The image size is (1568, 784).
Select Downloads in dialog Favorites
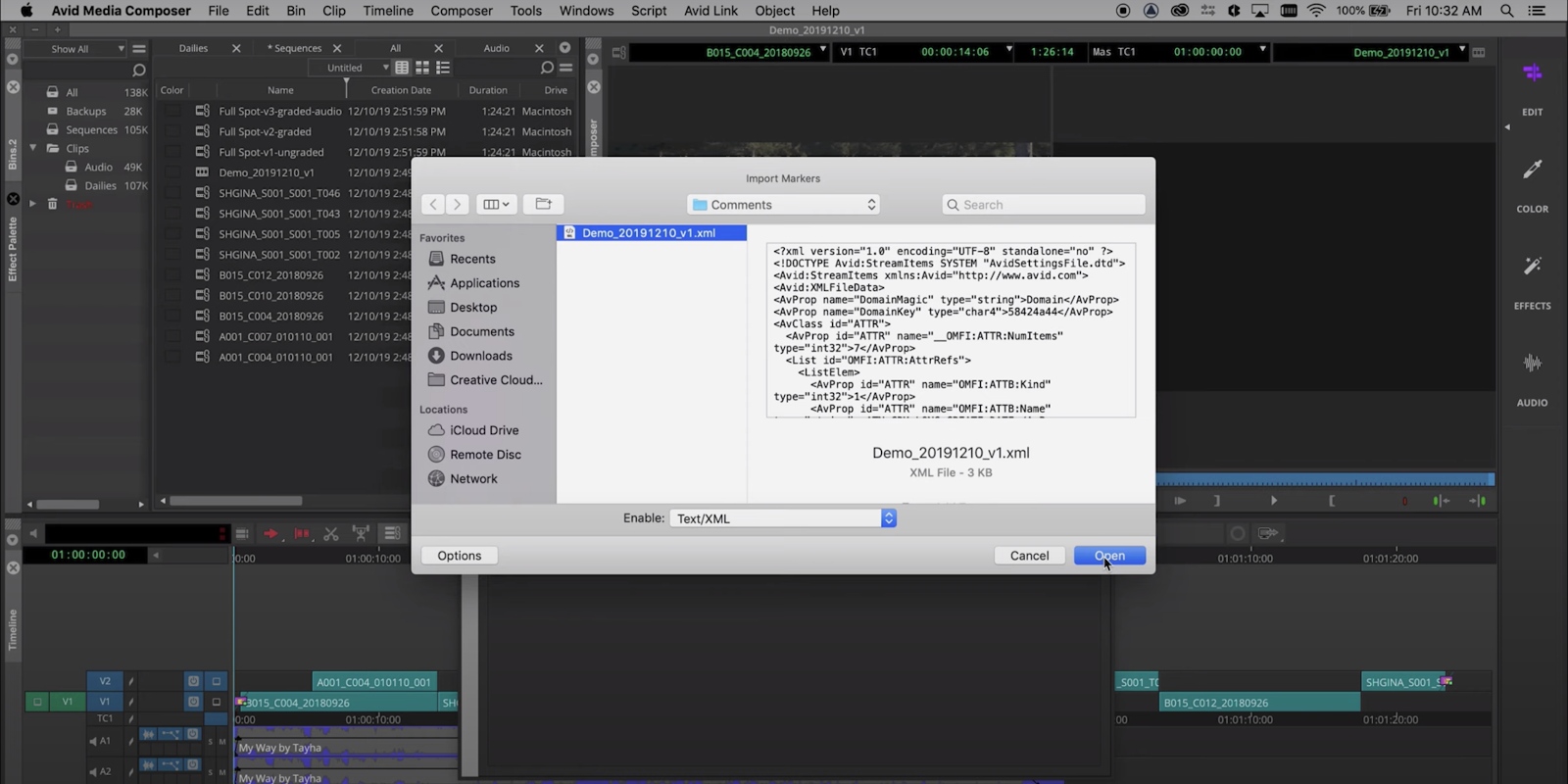point(480,356)
